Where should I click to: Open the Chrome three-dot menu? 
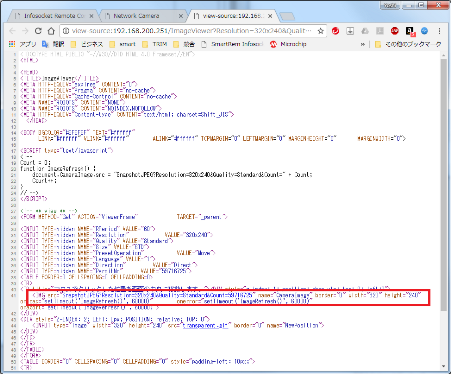(439, 31)
